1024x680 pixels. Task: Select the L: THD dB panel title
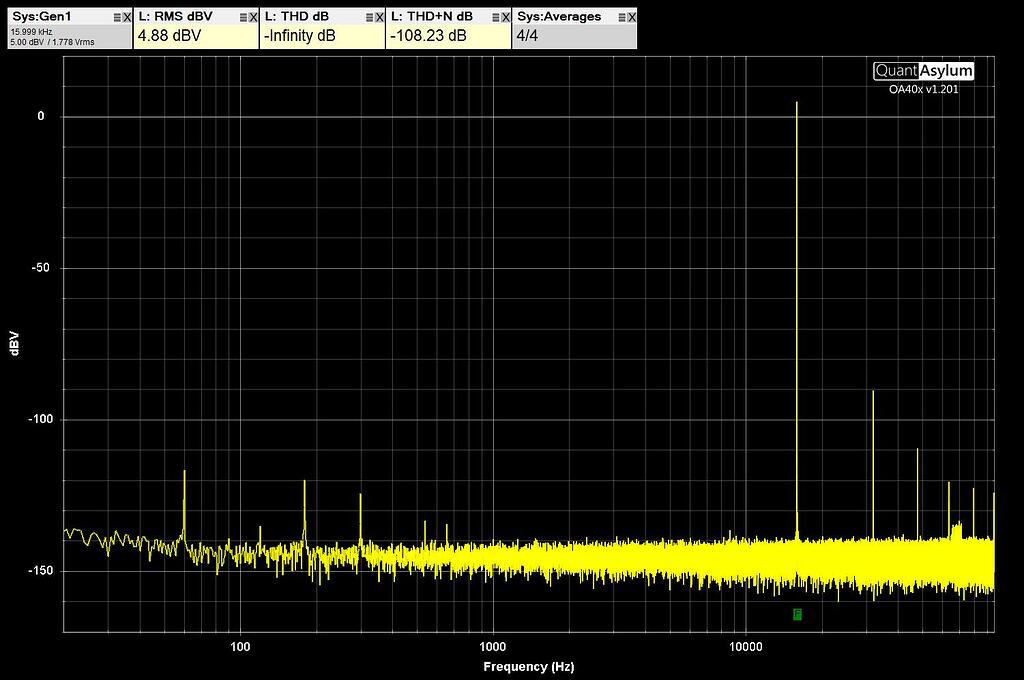tap(295, 16)
